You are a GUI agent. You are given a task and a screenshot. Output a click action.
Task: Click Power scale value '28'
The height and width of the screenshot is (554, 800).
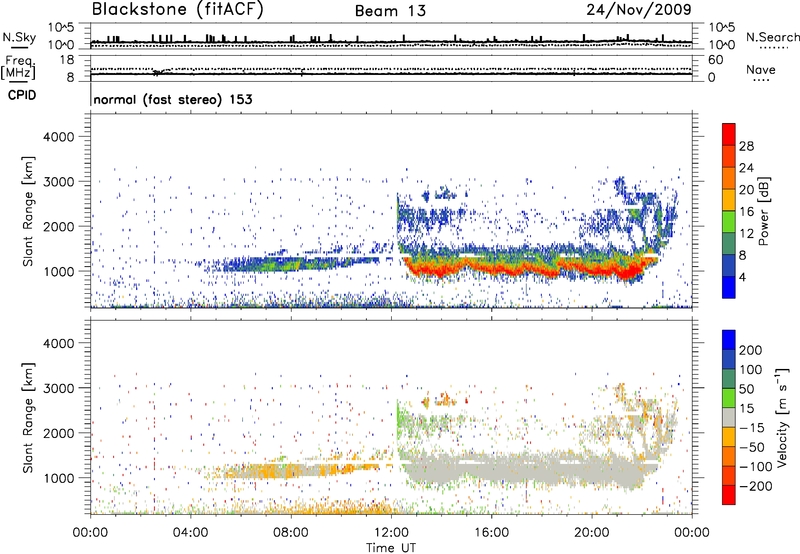tap(746, 146)
